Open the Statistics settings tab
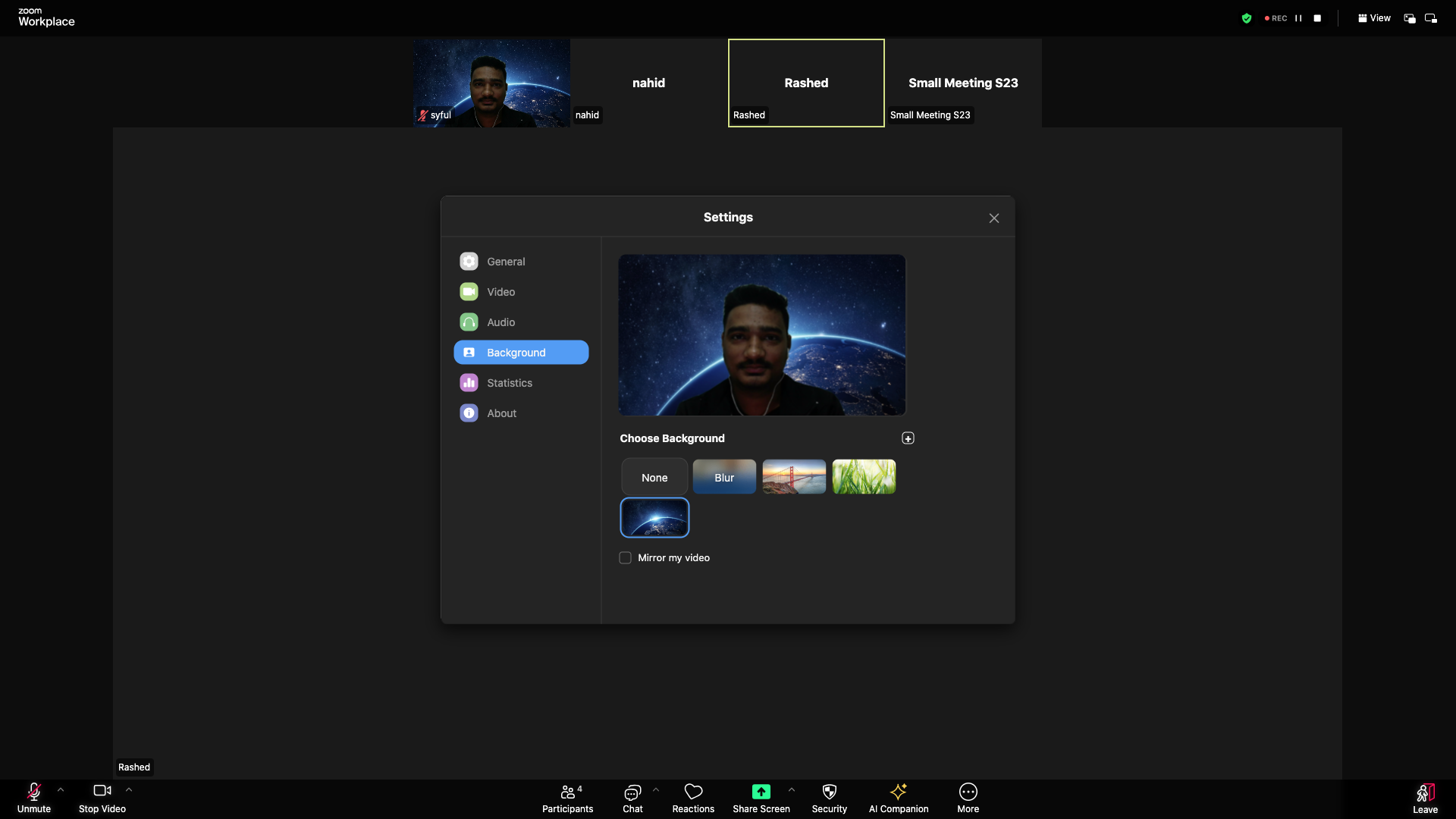The image size is (1456, 819). tap(521, 383)
